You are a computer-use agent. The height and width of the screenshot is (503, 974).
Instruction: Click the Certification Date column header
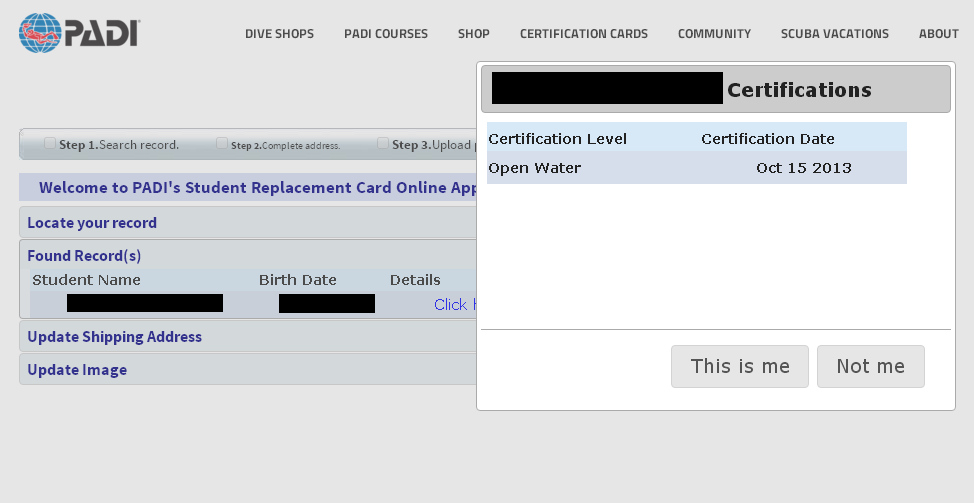[x=768, y=138]
